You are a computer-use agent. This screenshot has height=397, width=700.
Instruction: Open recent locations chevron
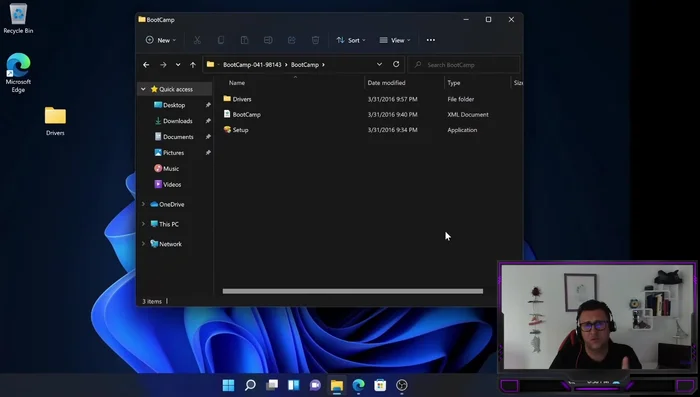click(x=178, y=65)
